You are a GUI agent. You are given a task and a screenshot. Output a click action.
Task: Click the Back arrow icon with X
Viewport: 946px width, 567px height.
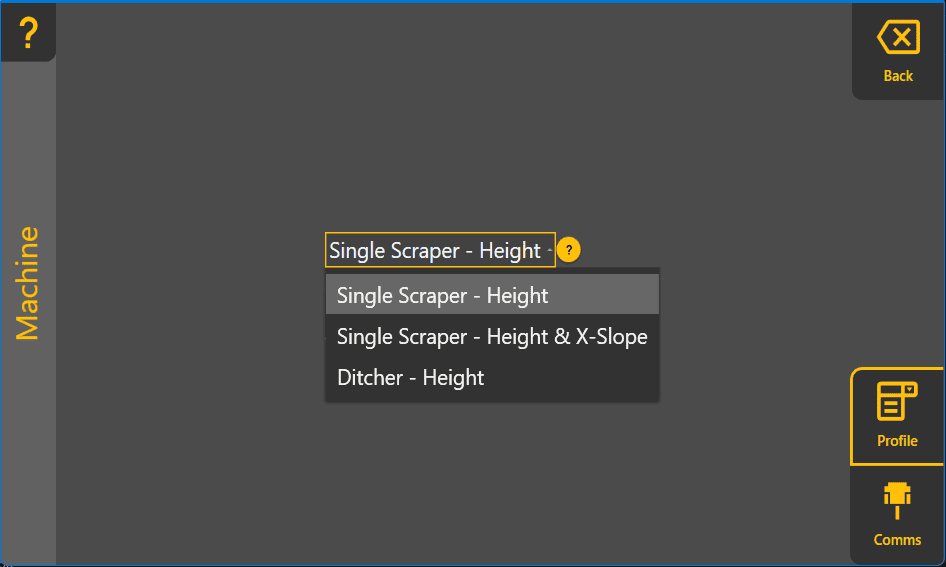tap(898, 39)
